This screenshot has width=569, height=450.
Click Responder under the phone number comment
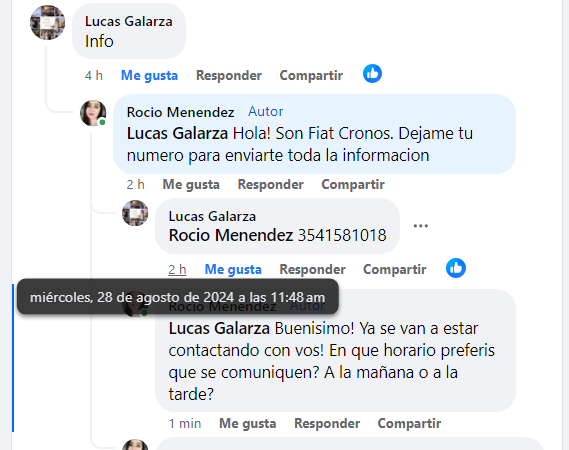pyautogui.click(x=312, y=269)
